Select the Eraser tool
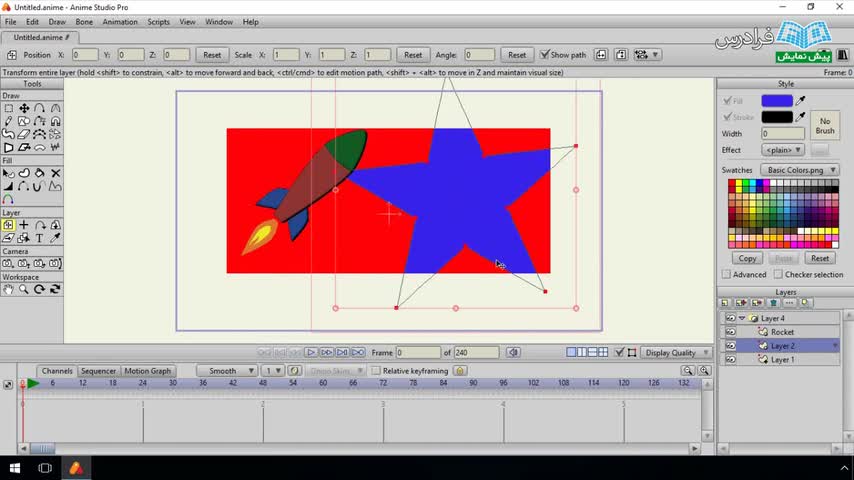This screenshot has height=480, width=854. pyautogui.click(x=24, y=134)
